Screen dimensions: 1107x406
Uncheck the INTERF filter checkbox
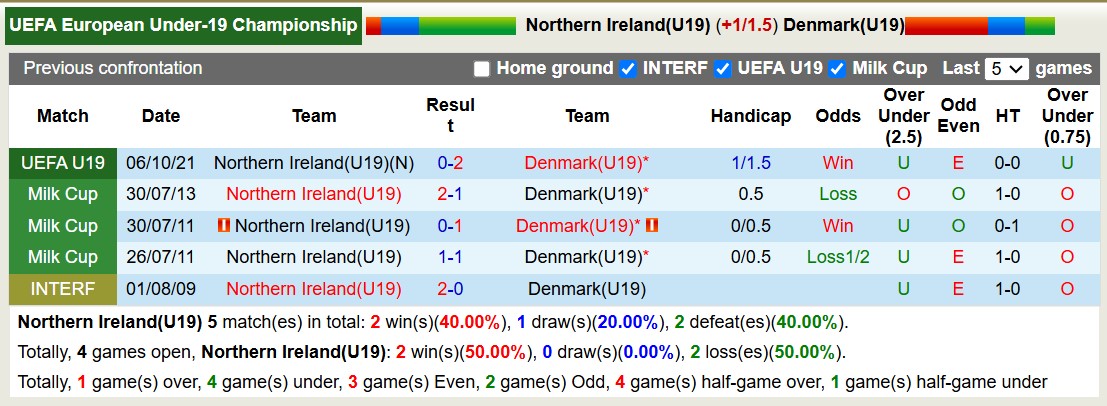click(x=628, y=69)
